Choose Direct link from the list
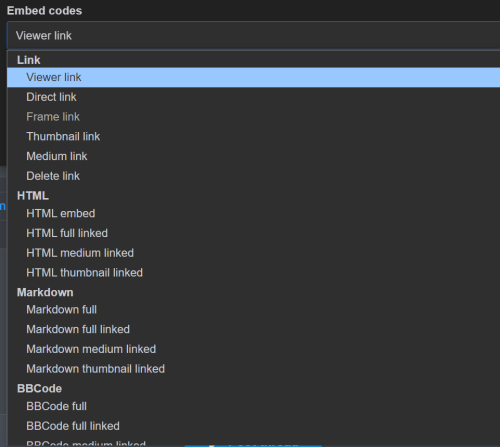The width and height of the screenshot is (500, 447). click(253, 97)
